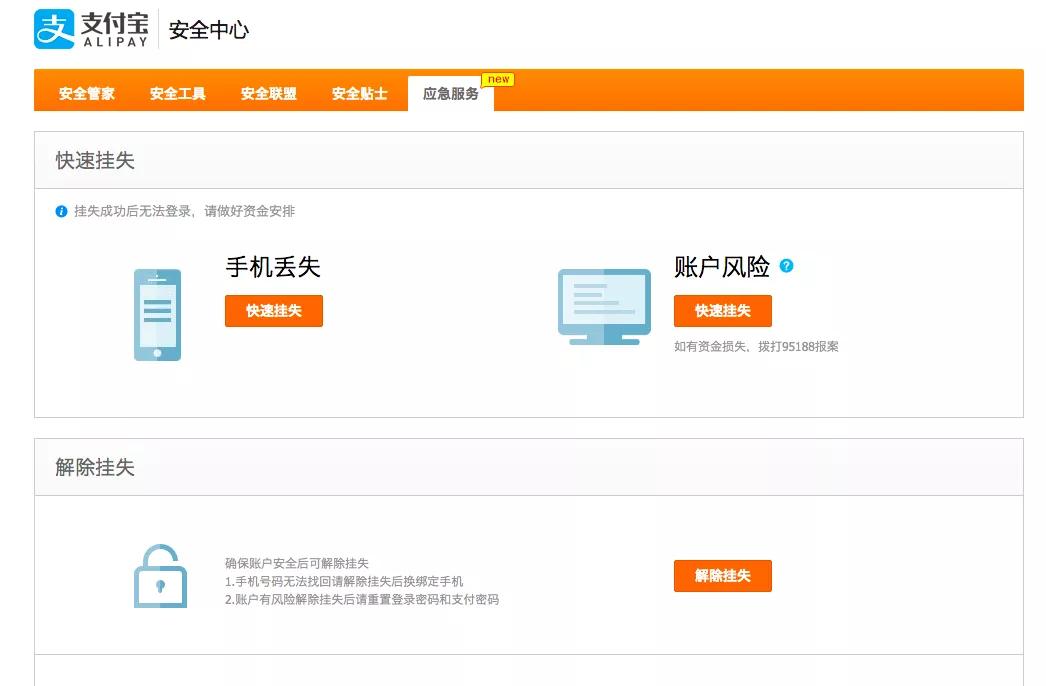Click the yellow new badge on 应急服务
Screen dimensions: 1046x686
pos(498,79)
